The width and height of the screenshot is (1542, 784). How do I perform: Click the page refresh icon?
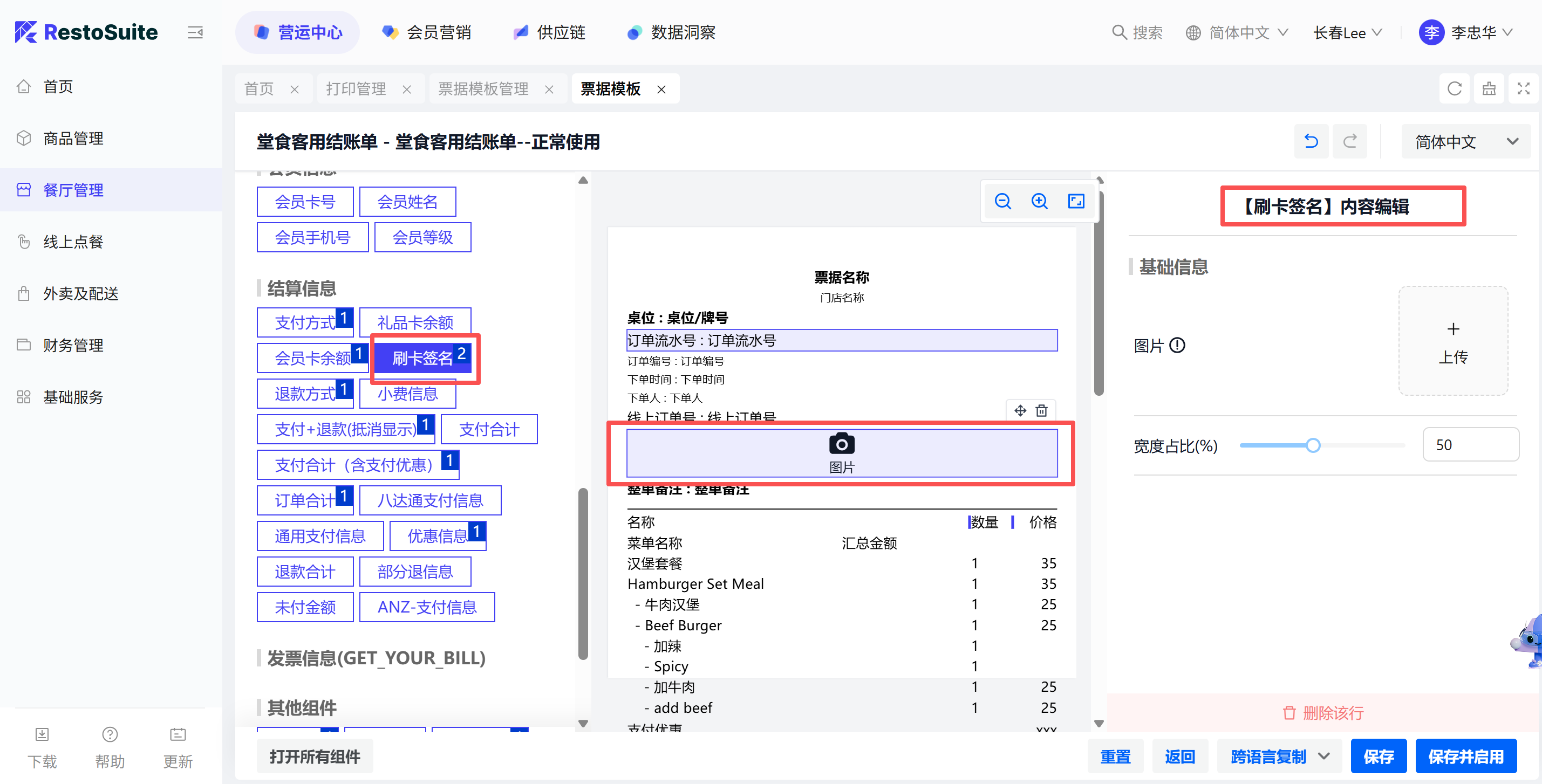pos(1454,89)
